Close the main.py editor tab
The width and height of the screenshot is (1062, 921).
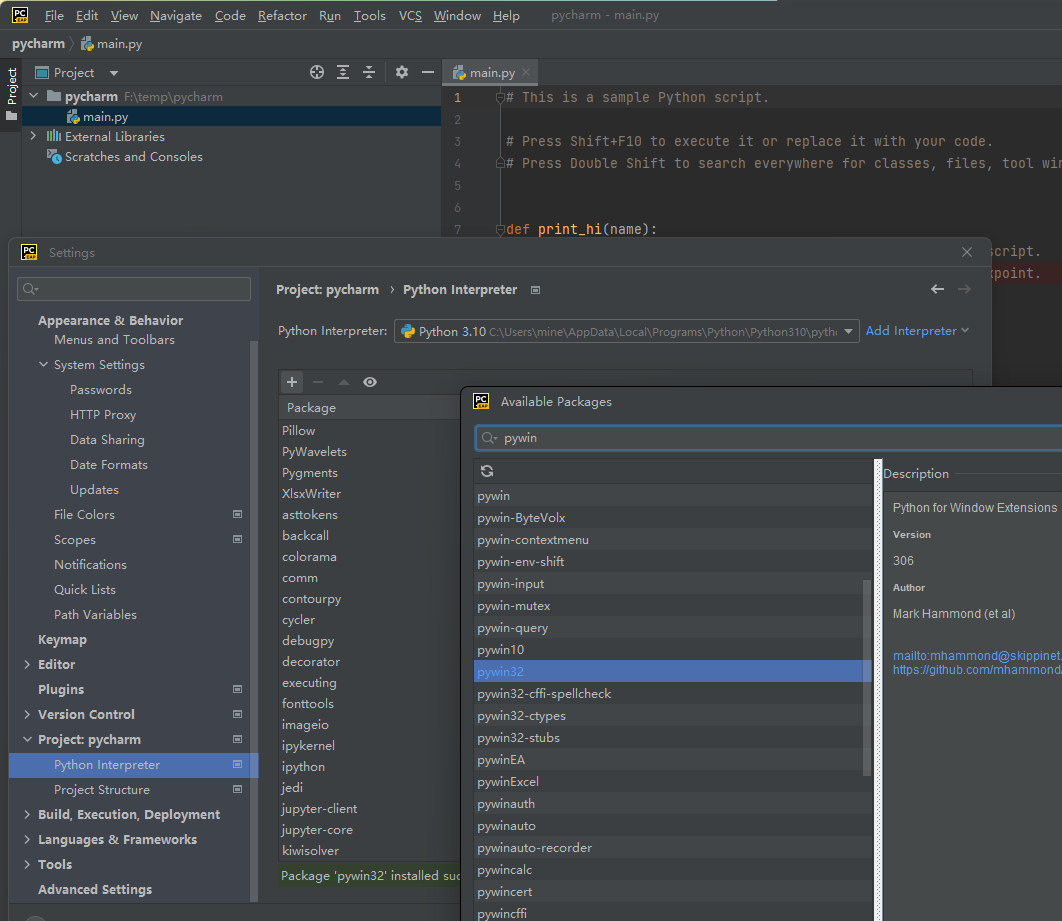(526, 72)
